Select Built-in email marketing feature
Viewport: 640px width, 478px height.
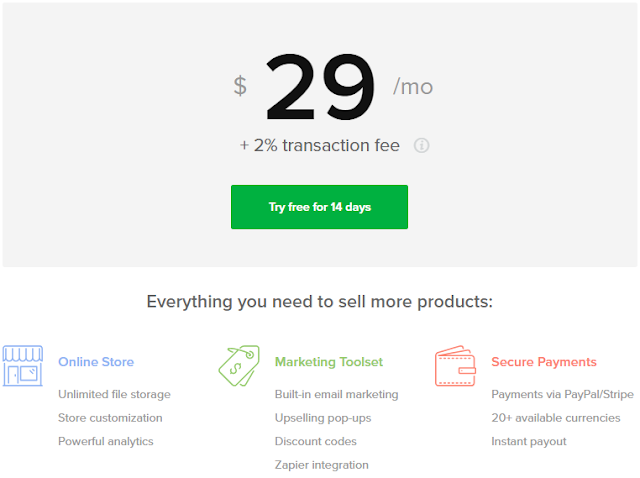click(336, 394)
